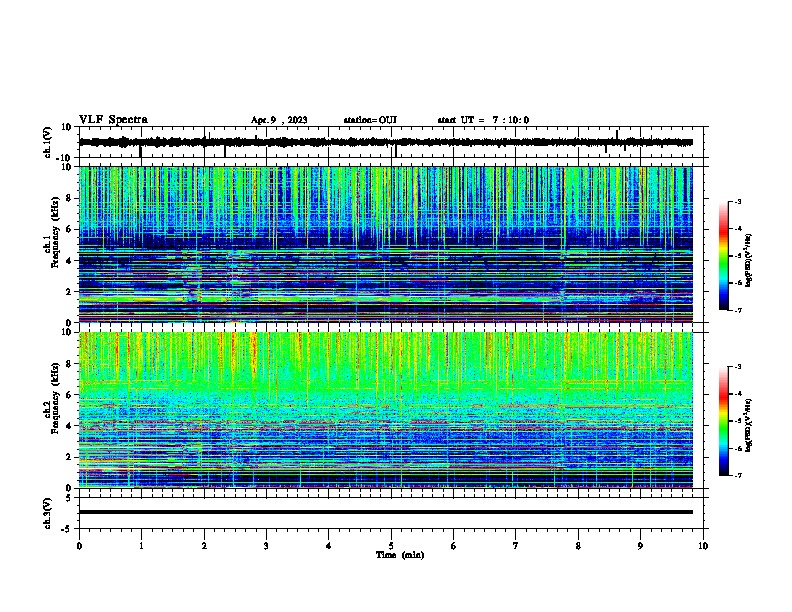Select the ch.2 colorbar "log(PSD)" label

pos(749,425)
